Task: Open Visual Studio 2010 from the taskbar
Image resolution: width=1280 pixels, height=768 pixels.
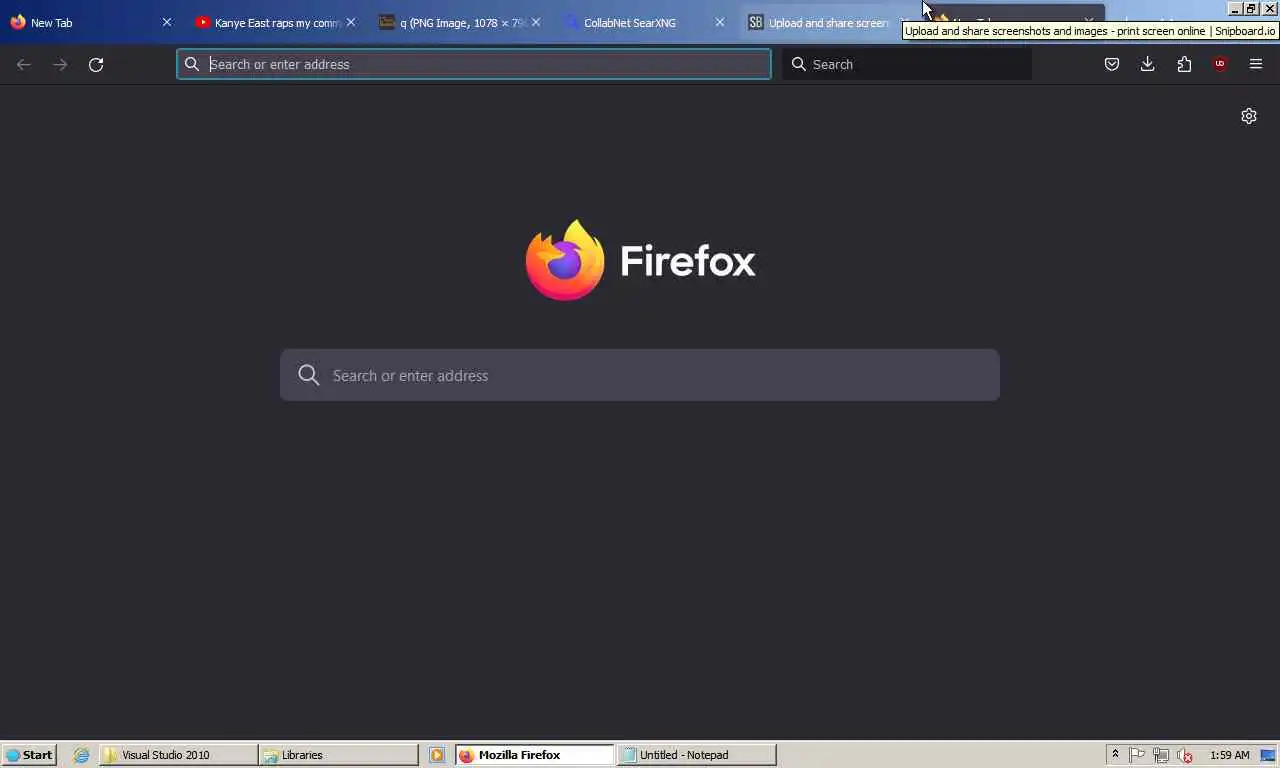Action: pyautogui.click(x=178, y=755)
